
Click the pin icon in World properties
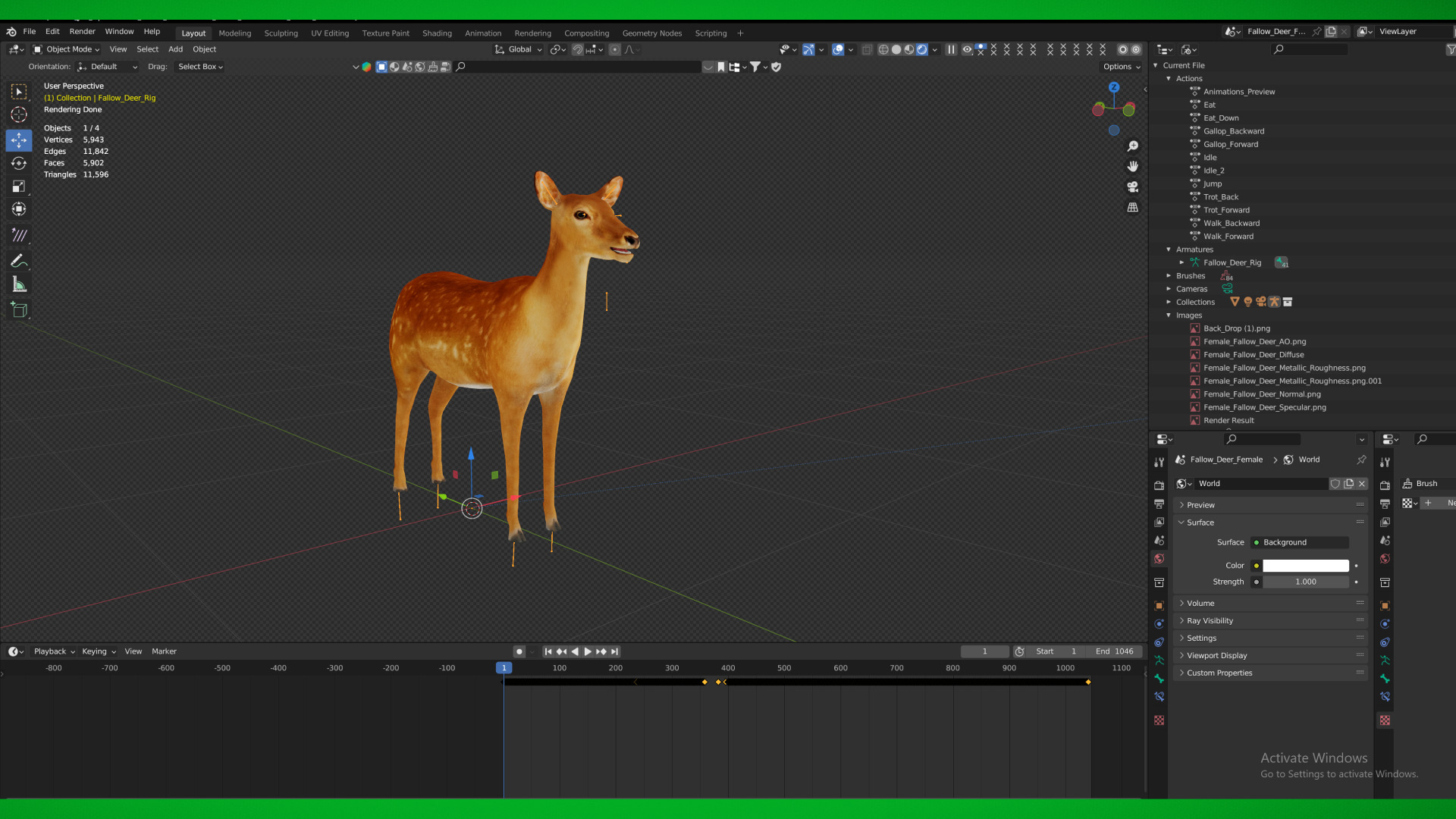(1361, 460)
